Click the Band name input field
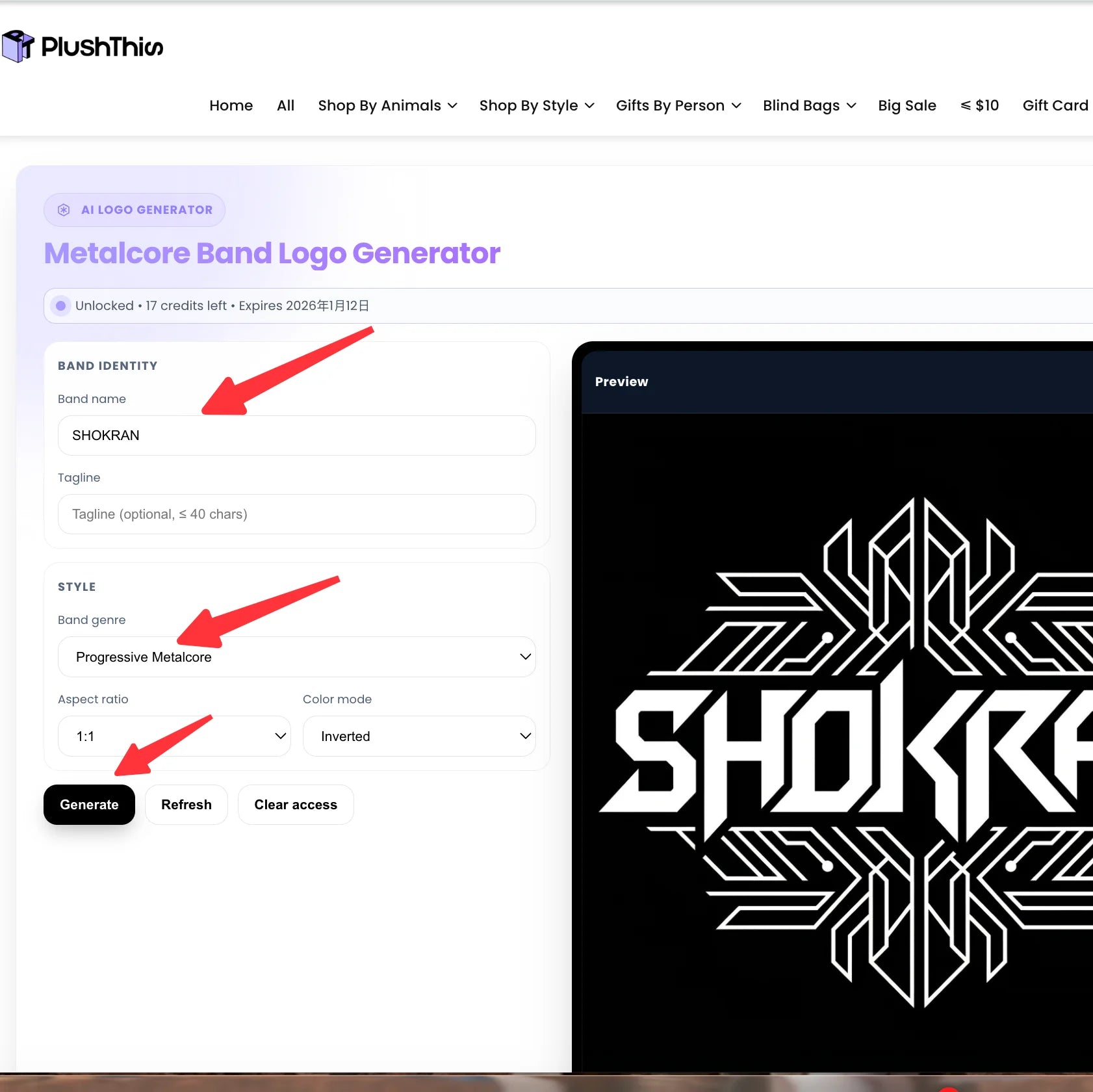This screenshot has height=1092, width=1093. [x=297, y=435]
